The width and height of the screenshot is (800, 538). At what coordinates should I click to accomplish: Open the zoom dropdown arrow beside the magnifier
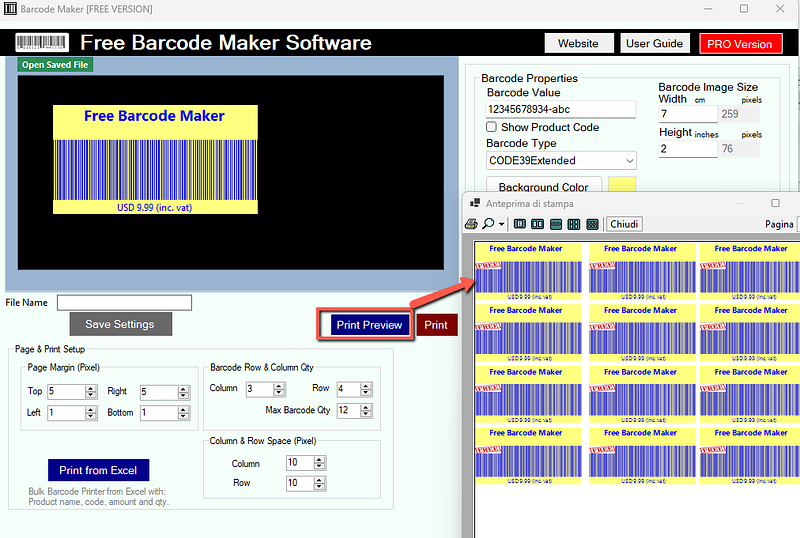tap(502, 225)
